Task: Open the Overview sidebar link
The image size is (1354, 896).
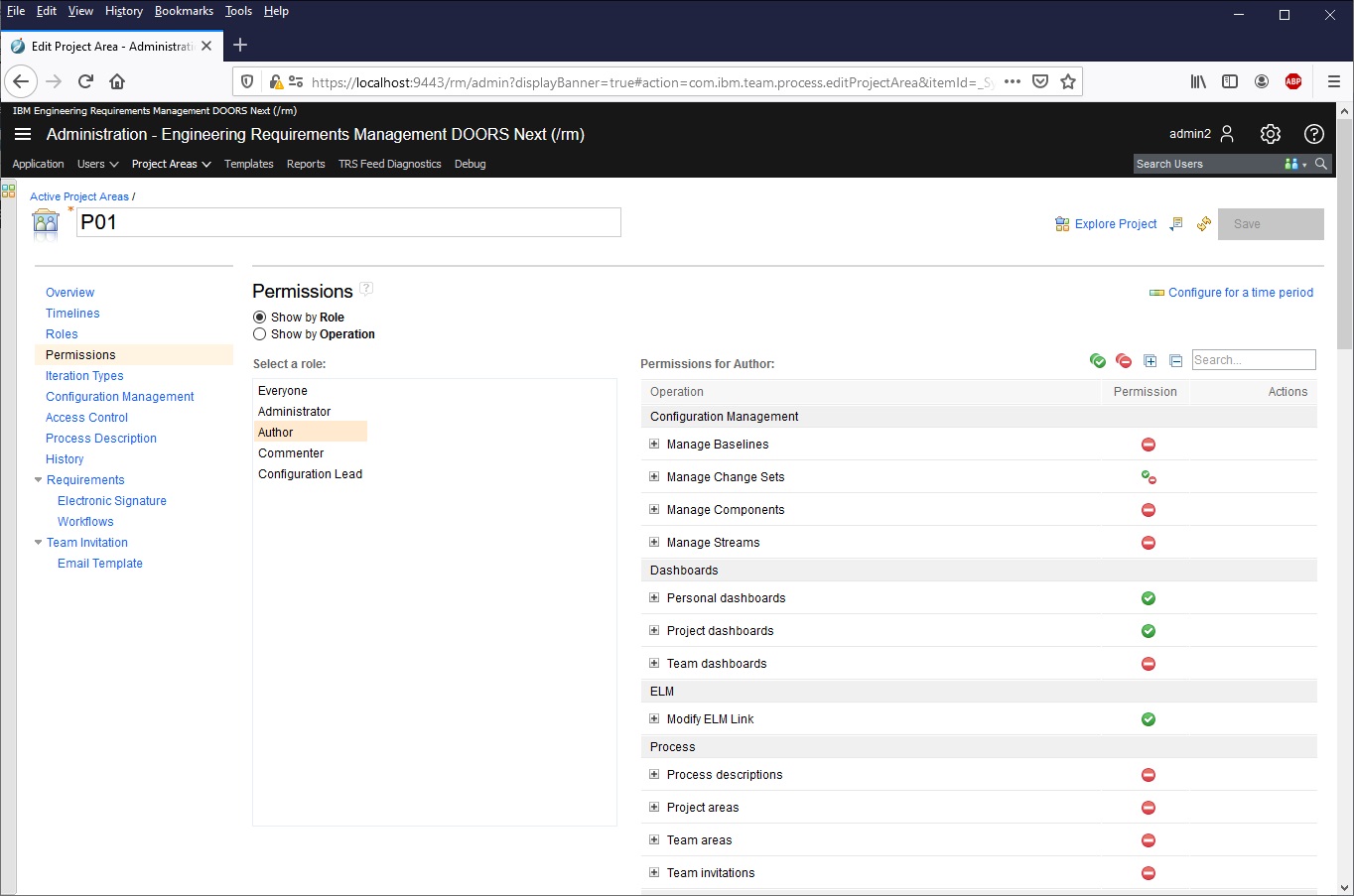Action: tap(70, 293)
